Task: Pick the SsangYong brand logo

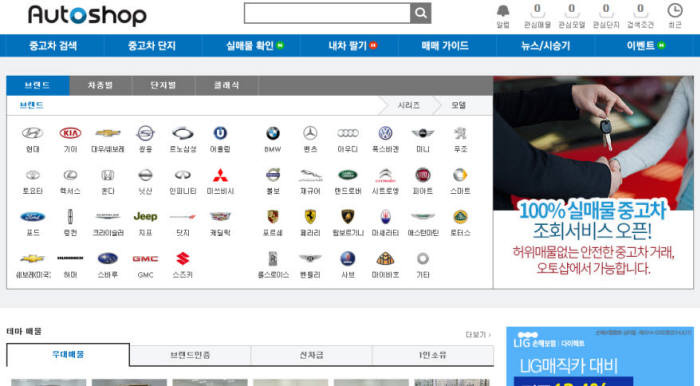Action: (x=145, y=133)
